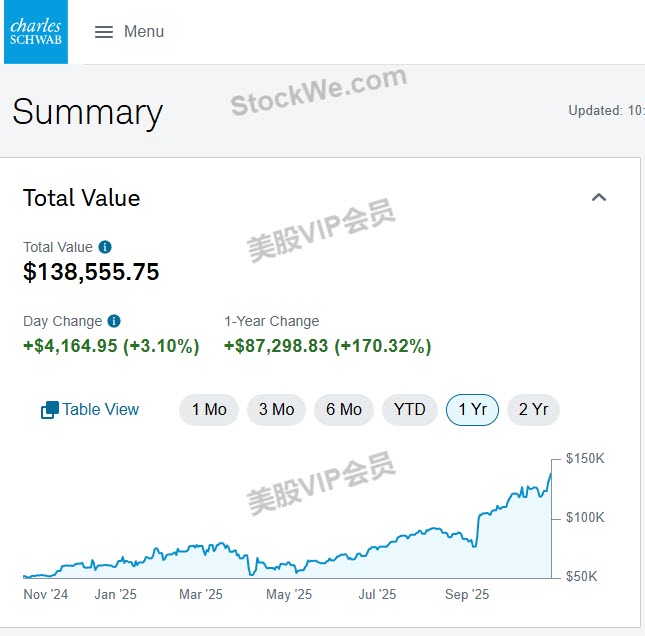Click the $138,555.75 total value amount
This screenshot has height=636, width=645.
tap(91, 272)
